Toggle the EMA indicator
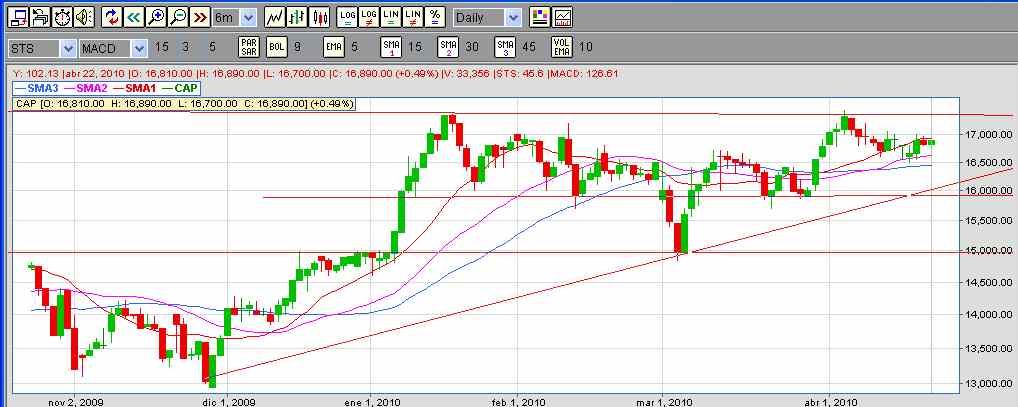 (x=333, y=47)
